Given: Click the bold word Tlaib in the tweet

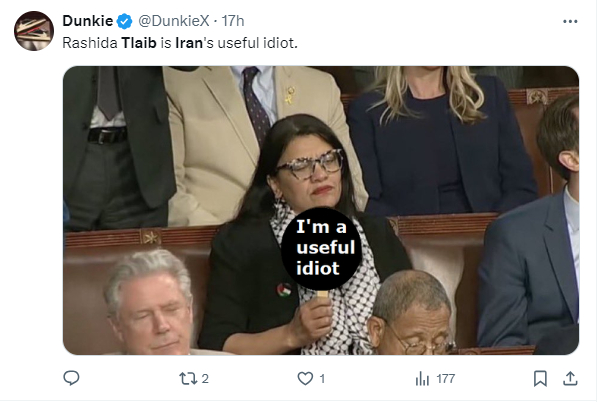Looking at the screenshot, I should [x=137, y=43].
